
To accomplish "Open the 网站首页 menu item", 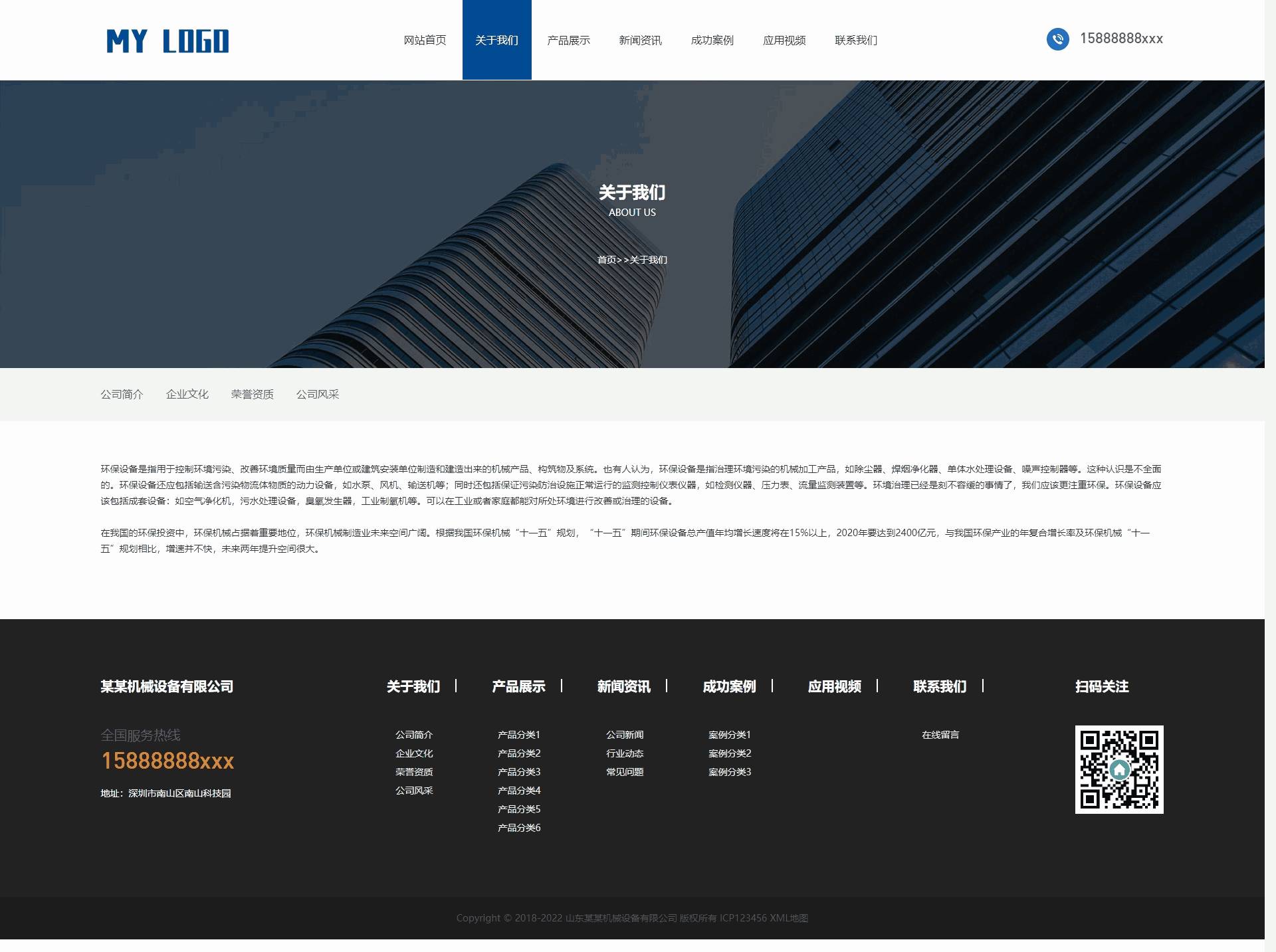I will [425, 41].
